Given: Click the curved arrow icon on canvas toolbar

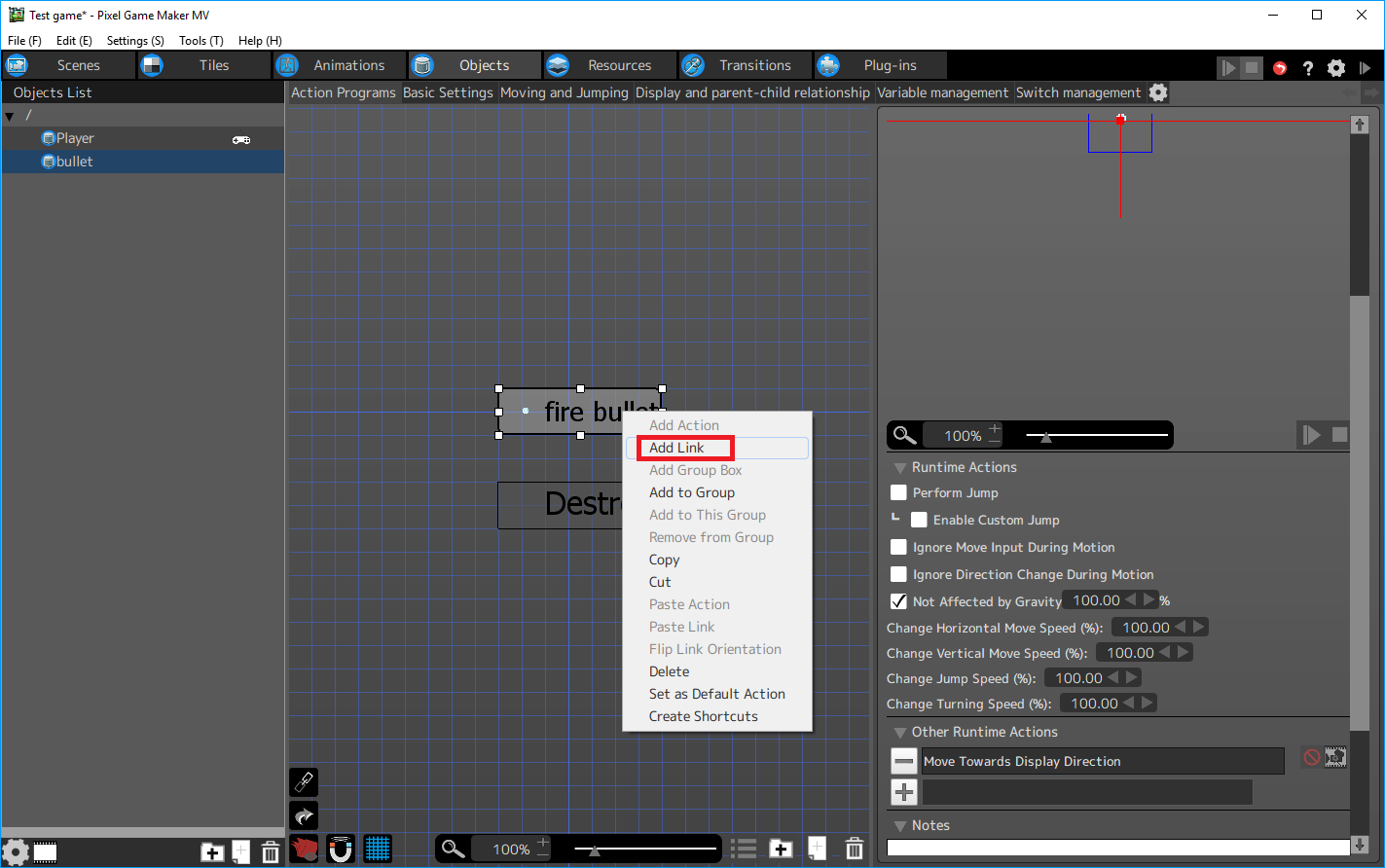Looking at the screenshot, I should click(304, 815).
